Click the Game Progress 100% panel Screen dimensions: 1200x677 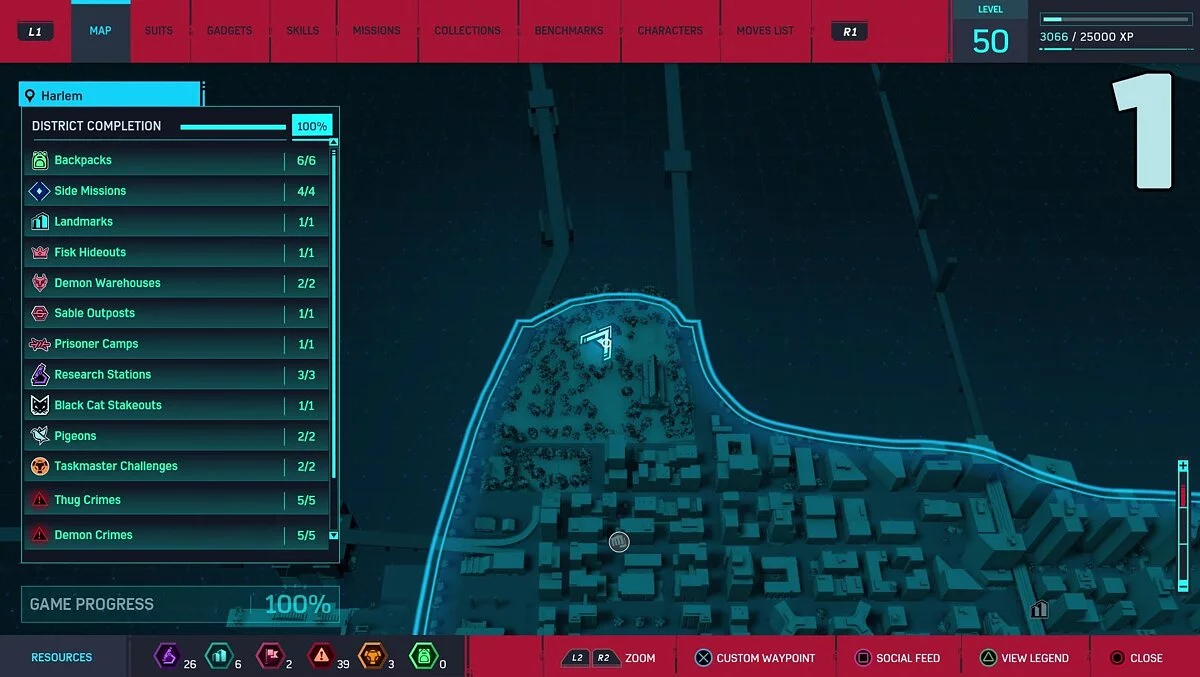coord(180,604)
